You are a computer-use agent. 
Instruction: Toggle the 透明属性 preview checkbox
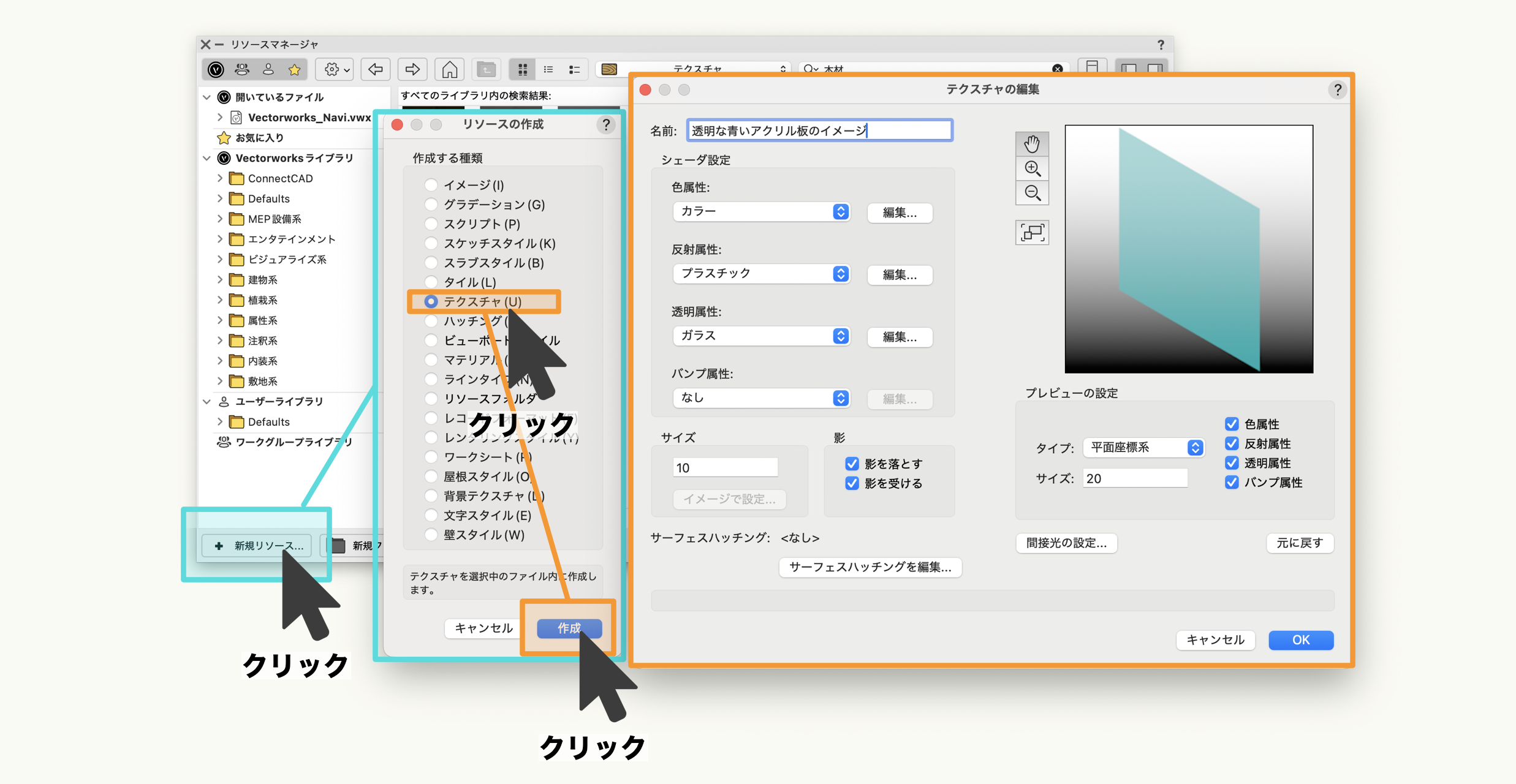click(x=1232, y=463)
